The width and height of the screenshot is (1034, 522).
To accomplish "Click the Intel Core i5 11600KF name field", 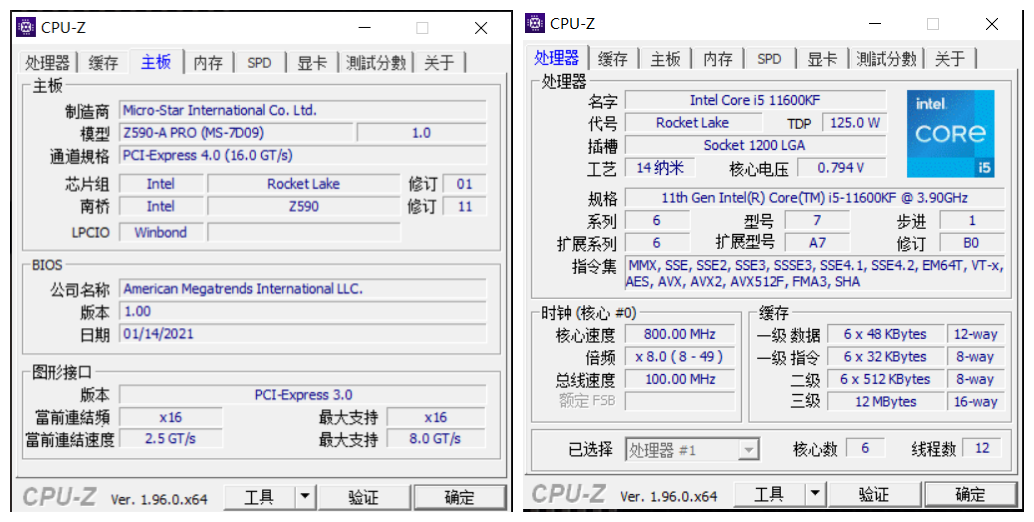I will [756, 100].
